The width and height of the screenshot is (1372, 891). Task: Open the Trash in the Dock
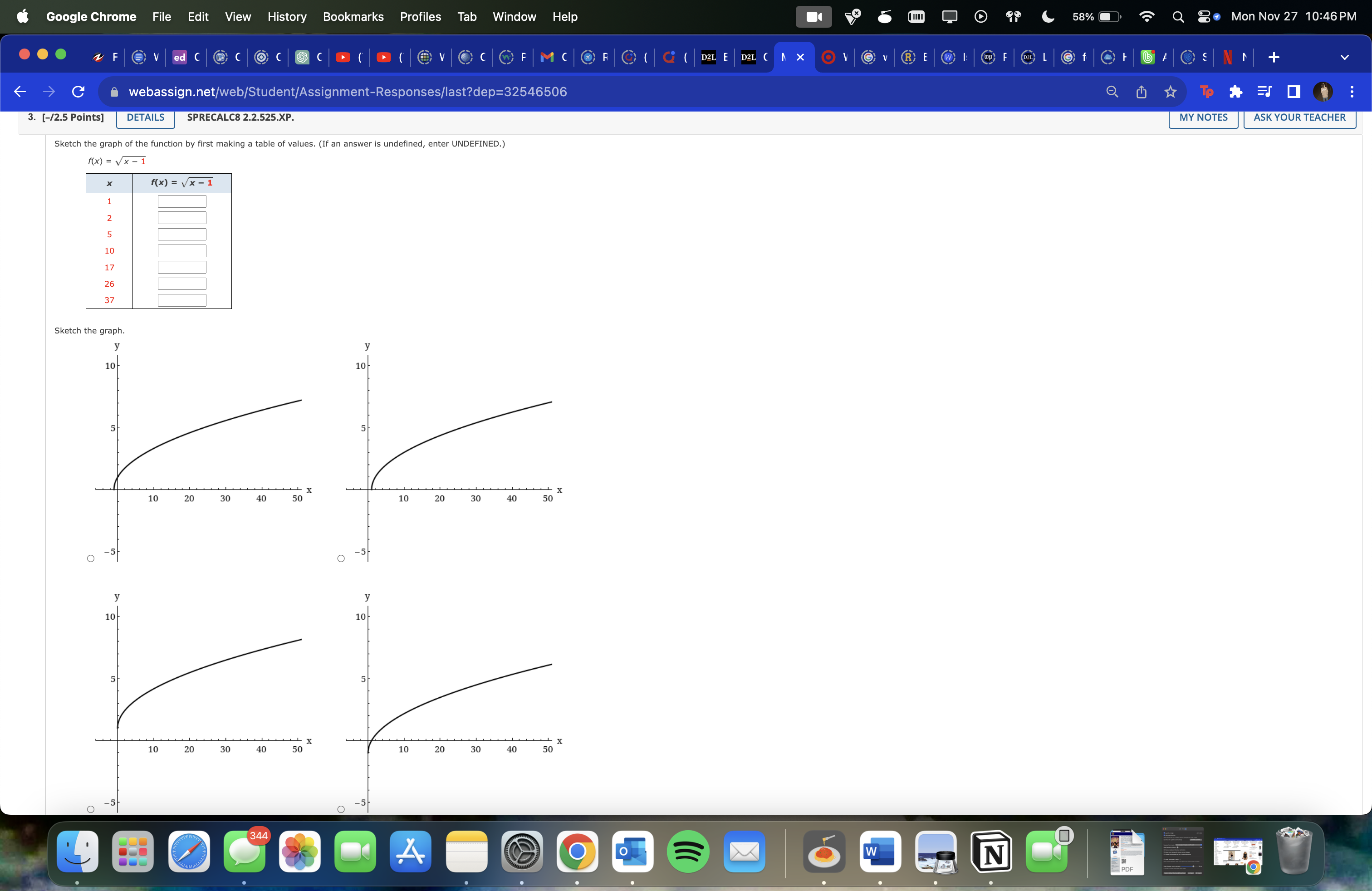point(1294,852)
